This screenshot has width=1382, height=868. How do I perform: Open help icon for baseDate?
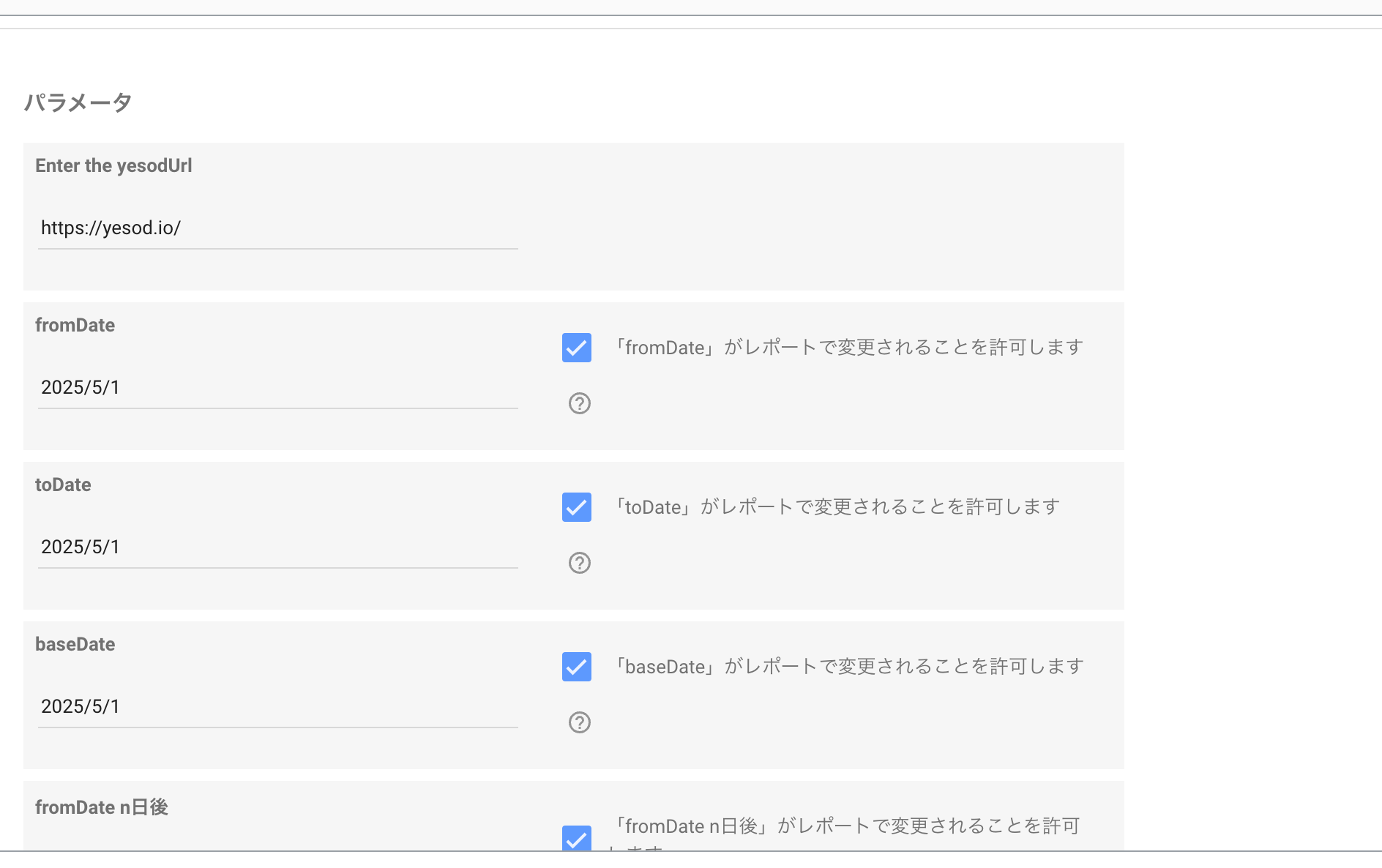(580, 722)
